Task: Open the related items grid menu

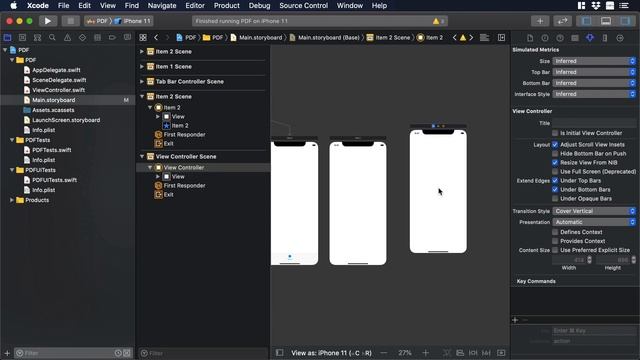Action: pos(143,38)
